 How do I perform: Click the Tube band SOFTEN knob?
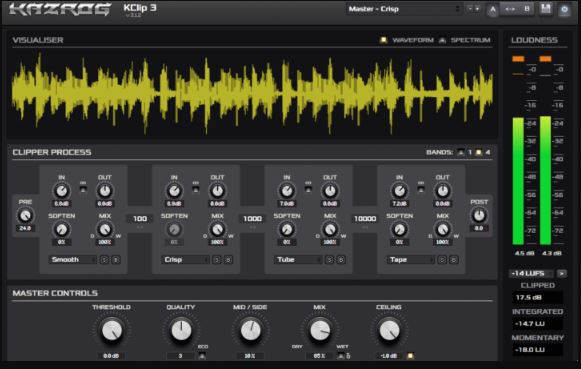(287, 230)
